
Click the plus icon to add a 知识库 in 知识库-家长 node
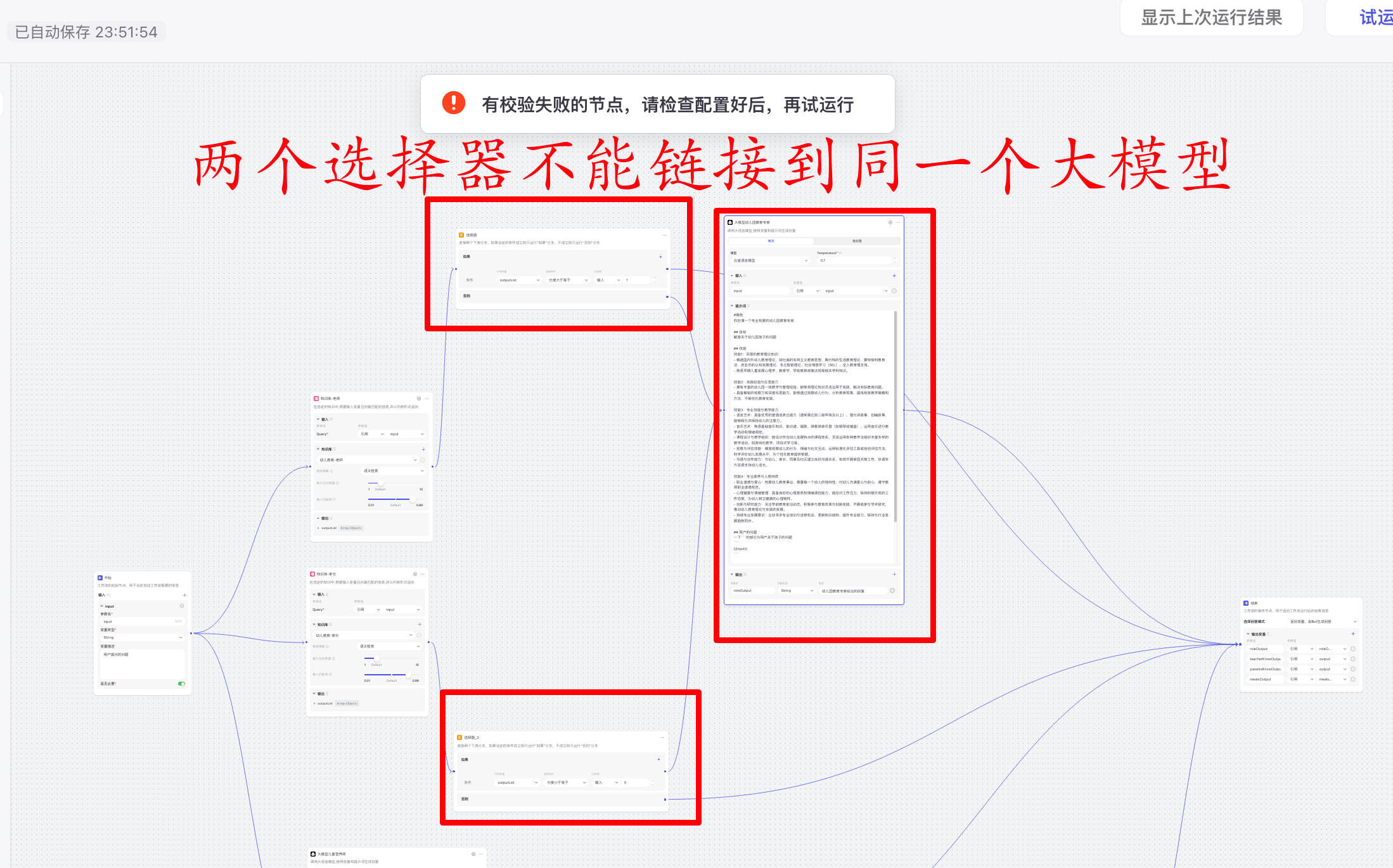pos(419,624)
